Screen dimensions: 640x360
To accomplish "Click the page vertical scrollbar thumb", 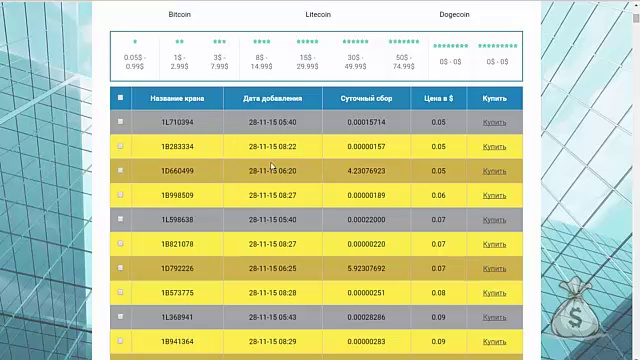I will coord(636,18).
